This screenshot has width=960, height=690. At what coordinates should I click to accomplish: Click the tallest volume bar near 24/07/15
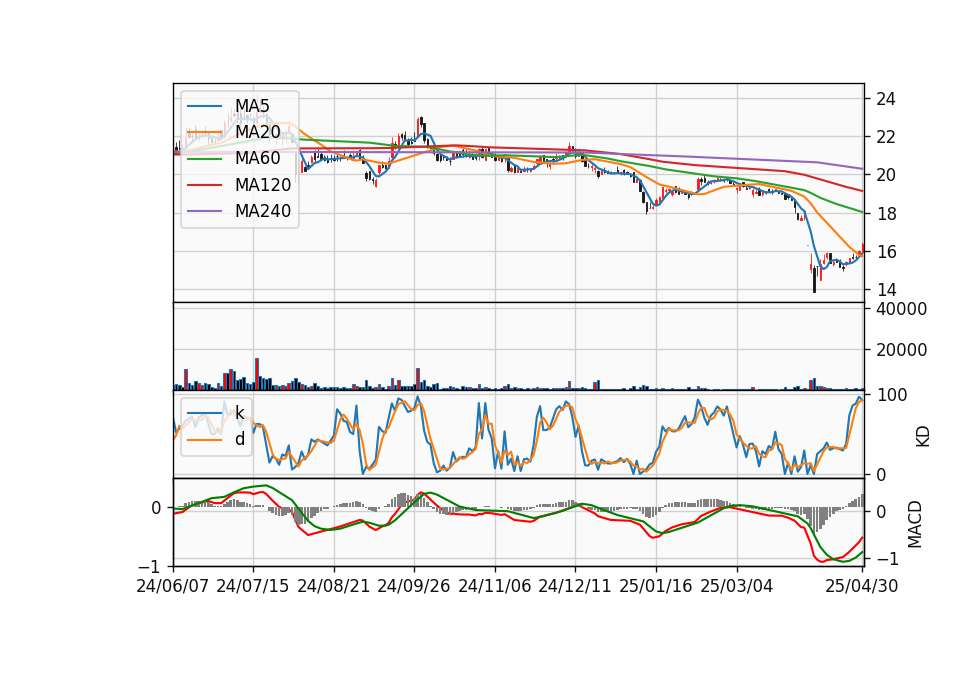click(x=257, y=374)
